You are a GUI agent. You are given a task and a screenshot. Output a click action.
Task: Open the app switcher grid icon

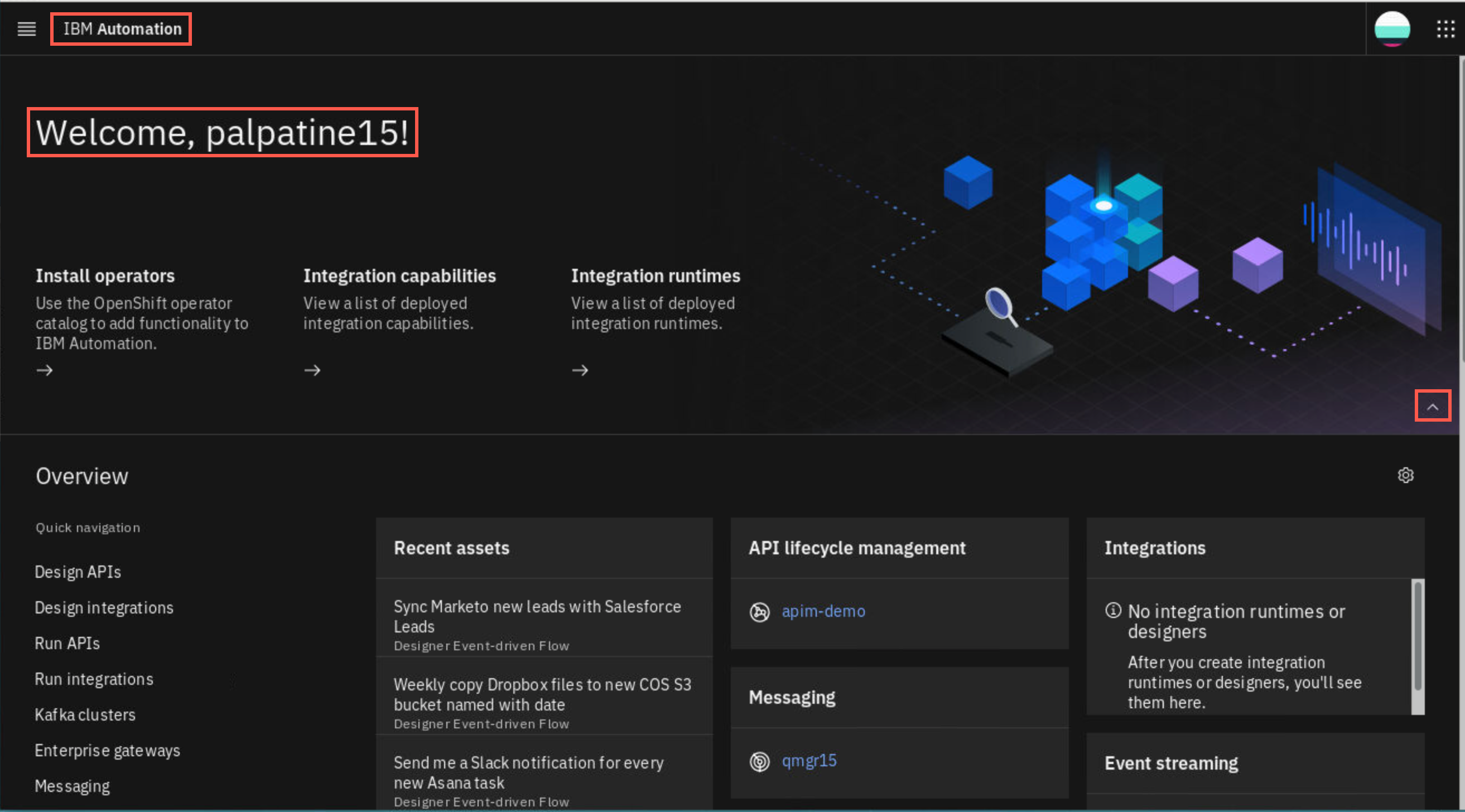tap(1445, 28)
